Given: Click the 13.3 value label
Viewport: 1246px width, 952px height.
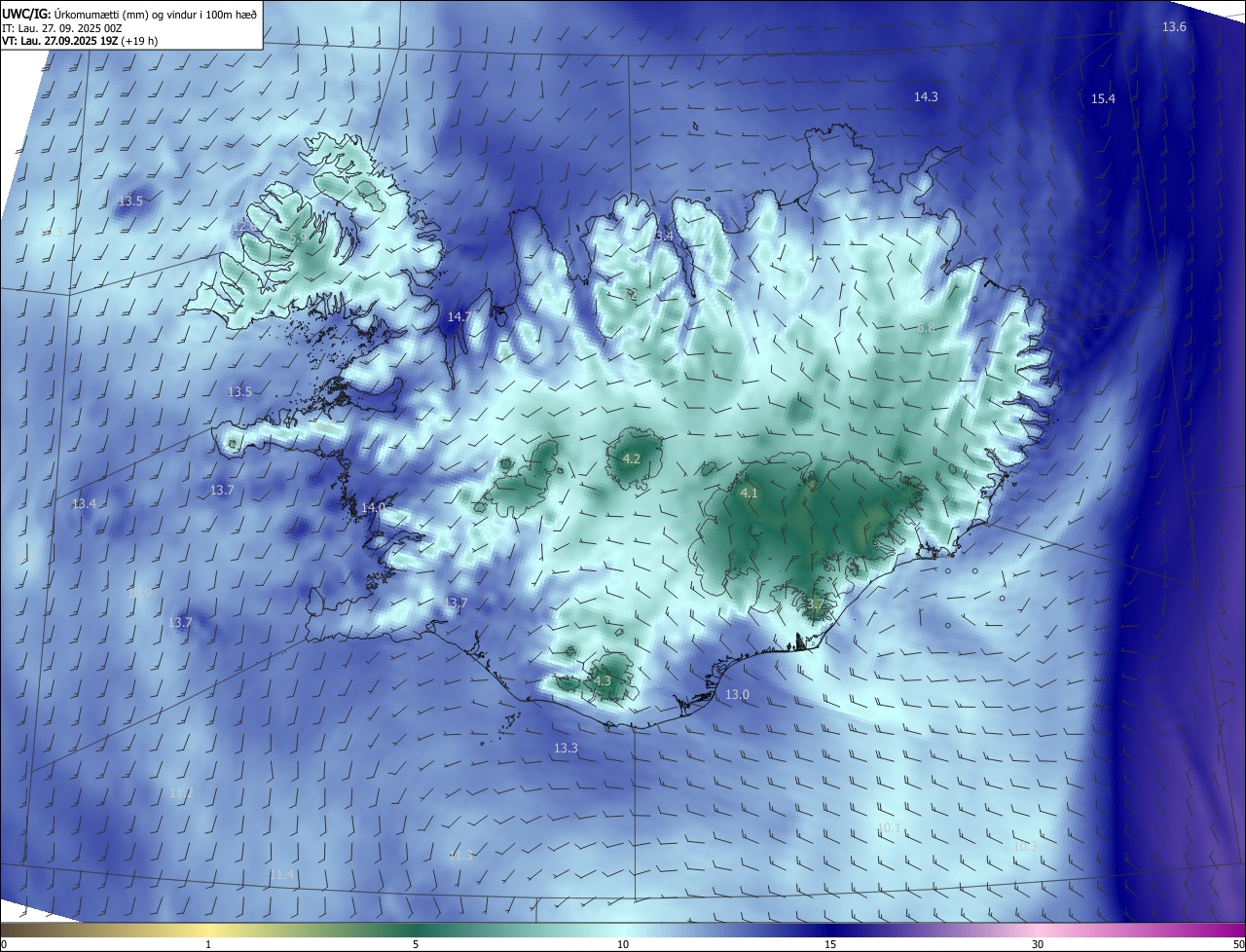Looking at the screenshot, I should tap(566, 749).
